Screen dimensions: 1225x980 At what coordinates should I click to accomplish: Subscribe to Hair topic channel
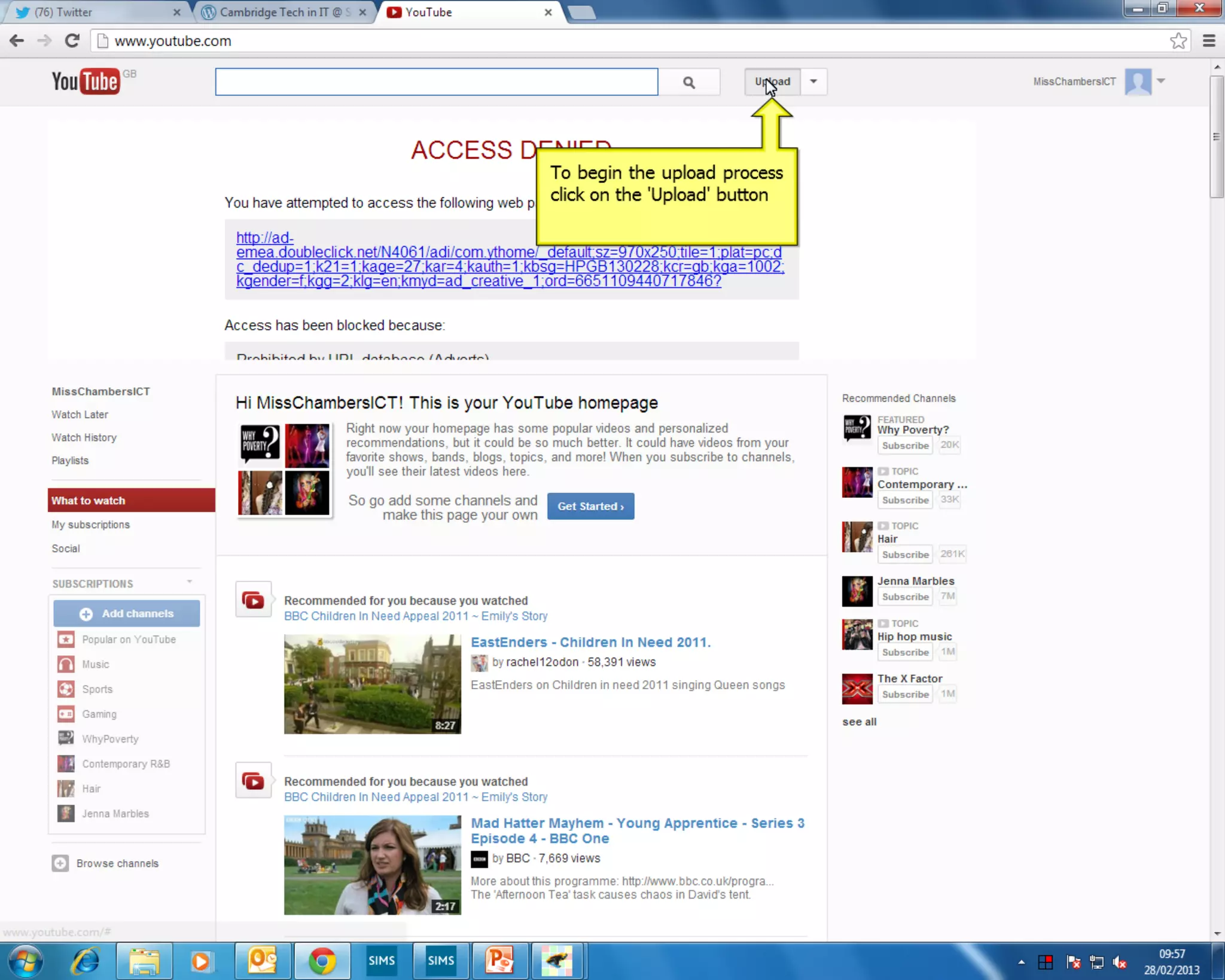906,555
